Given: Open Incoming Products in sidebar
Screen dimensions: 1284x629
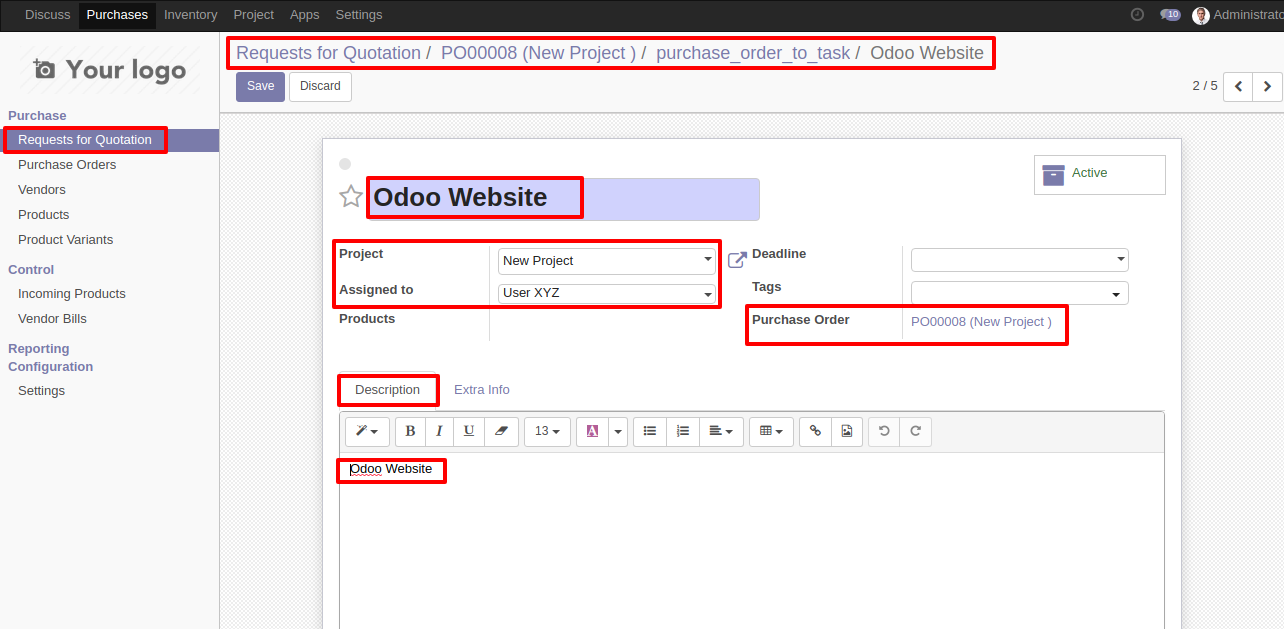Looking at the screenshot, I should pyautogui.click(x=72, y=294).
